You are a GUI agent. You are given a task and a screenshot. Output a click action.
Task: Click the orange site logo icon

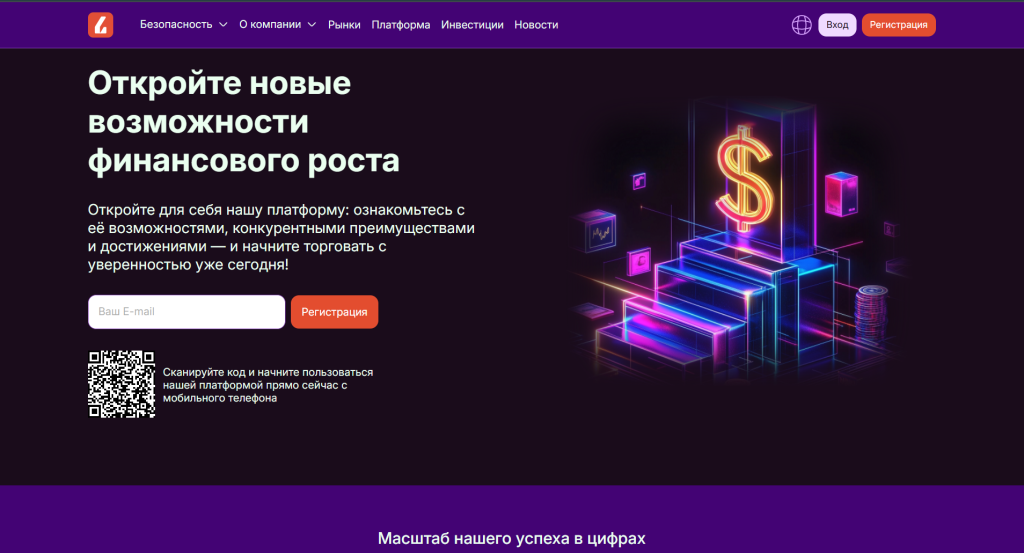pos(101,25)
